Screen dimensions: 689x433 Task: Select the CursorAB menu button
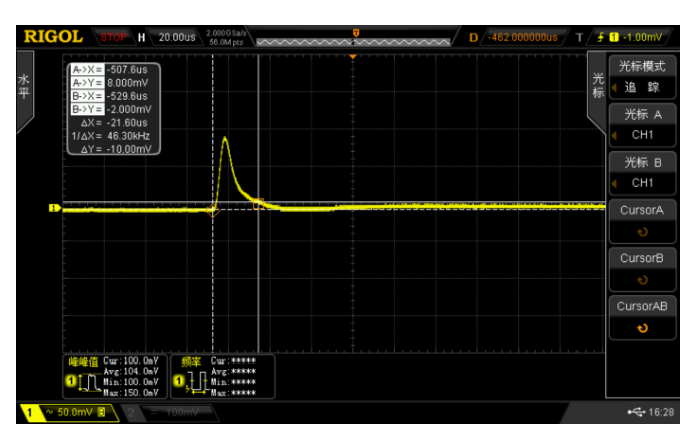click(642, 306)
